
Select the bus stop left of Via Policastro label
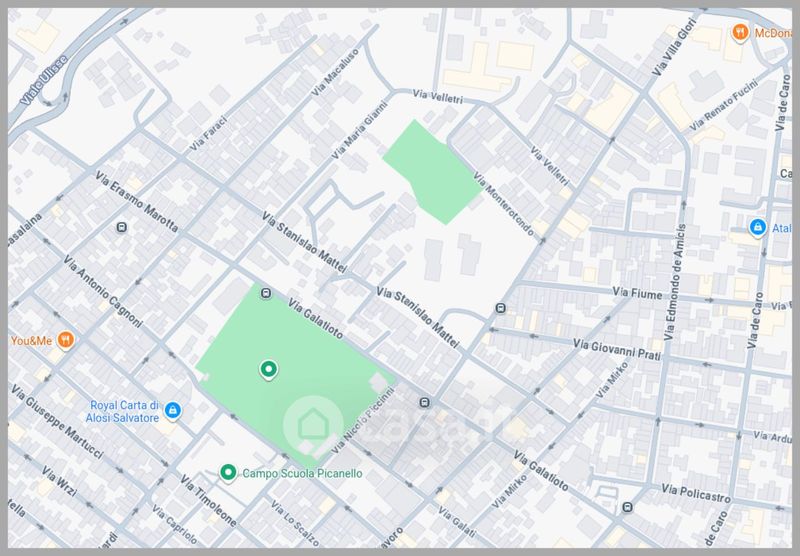tap(626, 506)
